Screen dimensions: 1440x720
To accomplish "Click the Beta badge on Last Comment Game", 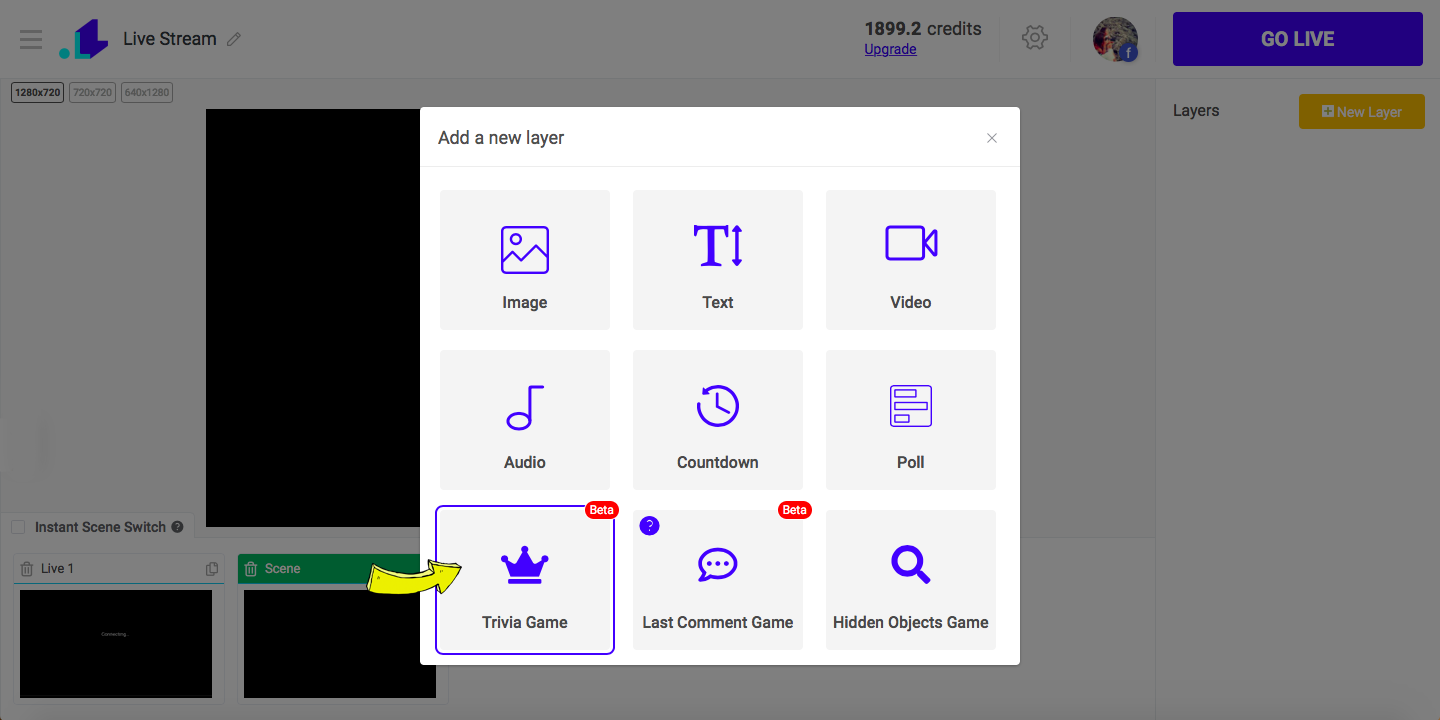I will (x=794, y=510).
